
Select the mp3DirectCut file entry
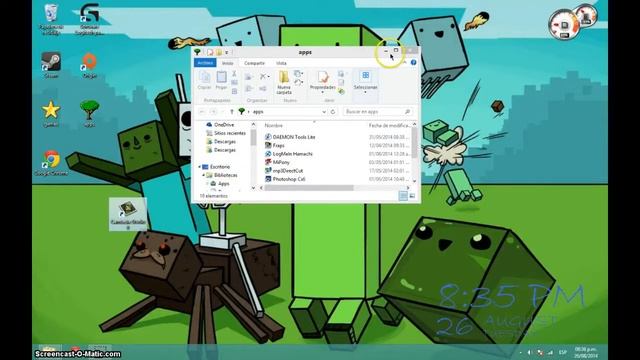pos(284,171)
